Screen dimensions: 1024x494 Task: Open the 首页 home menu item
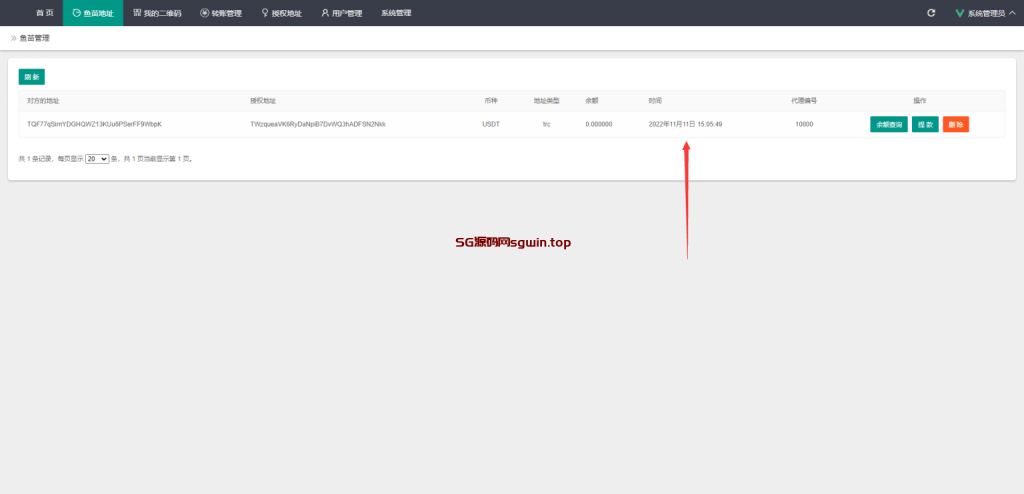point(45,13)
